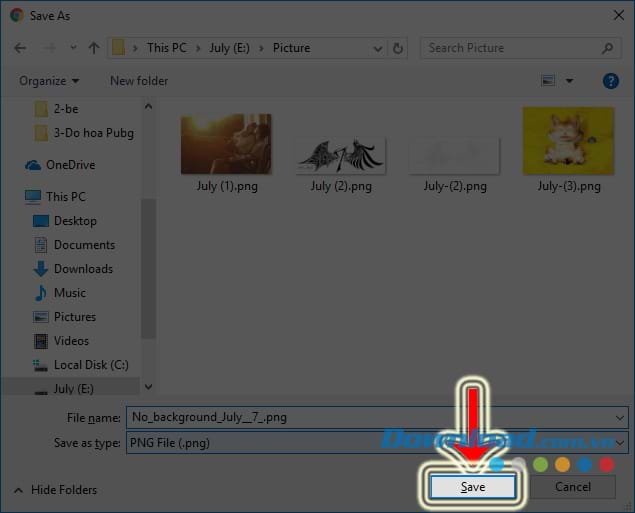This screenshot has width=635, height=513.
Task: Focus the Search Picture field
Action: 520,48
